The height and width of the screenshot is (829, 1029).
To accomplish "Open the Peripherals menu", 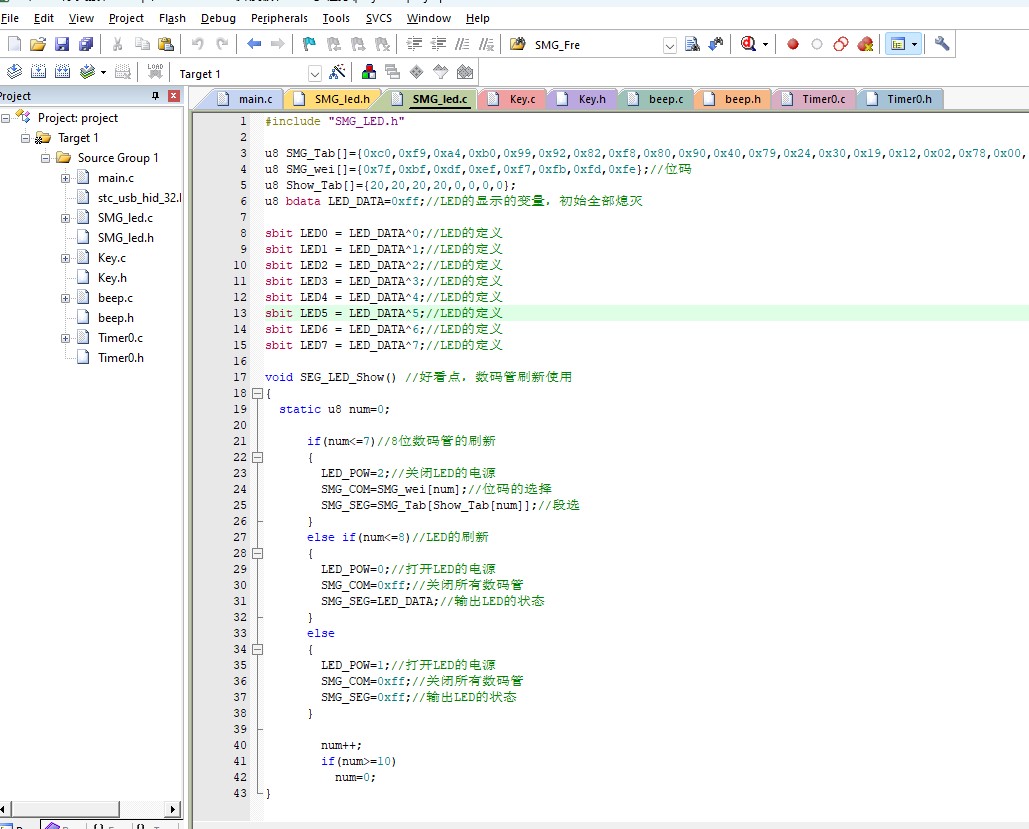I will pos(279,18).
